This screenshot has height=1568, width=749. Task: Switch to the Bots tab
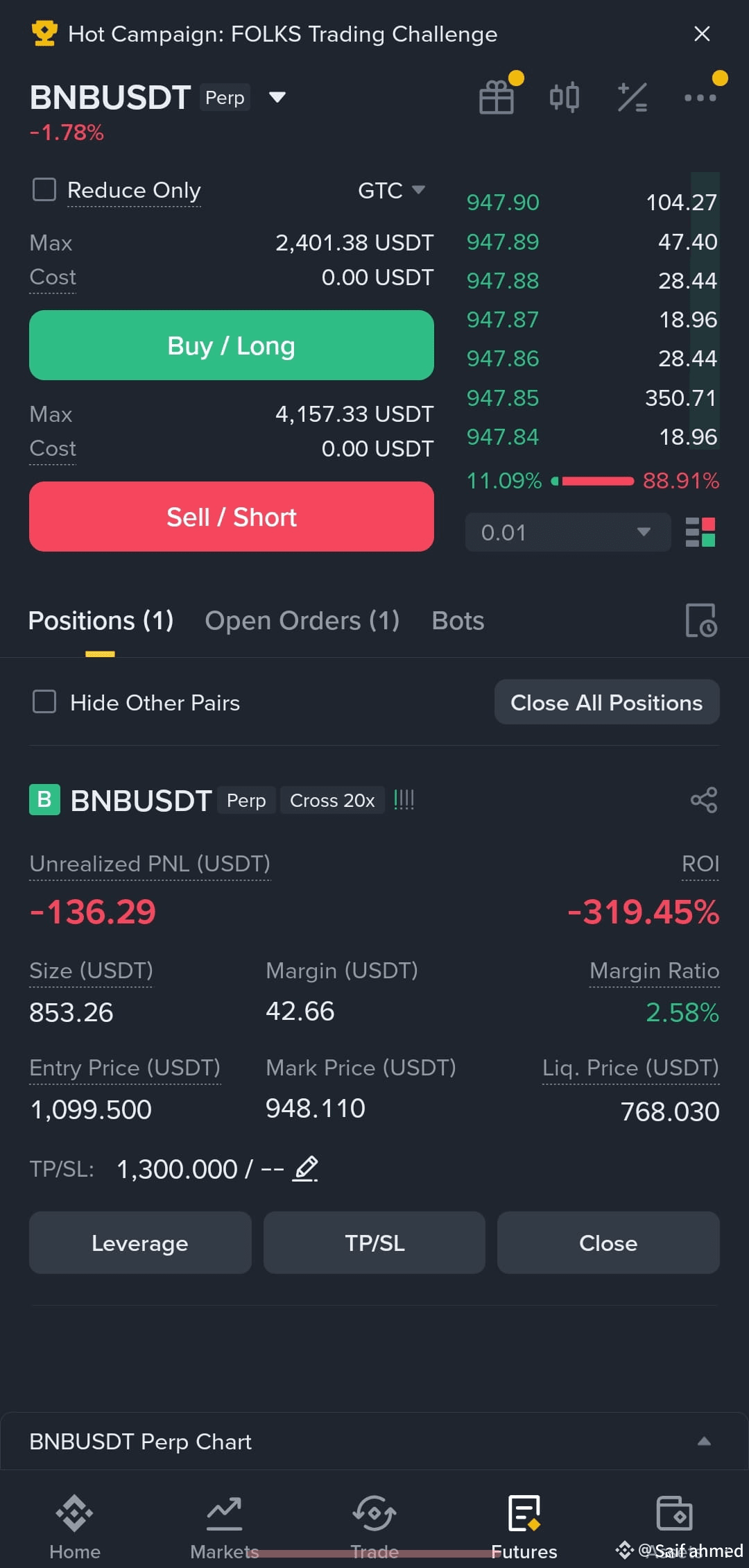458,620
